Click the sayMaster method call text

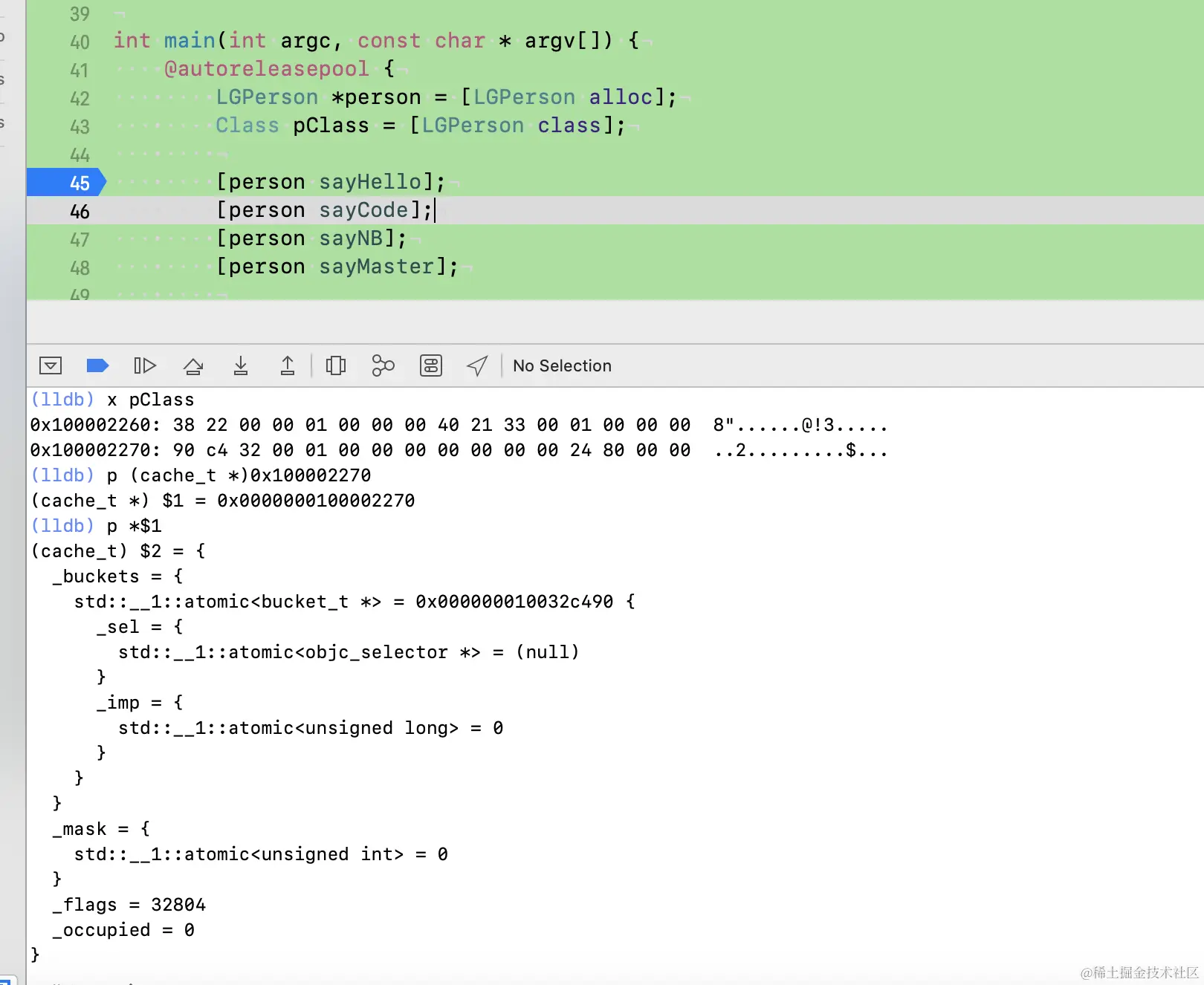click(377, 267)
